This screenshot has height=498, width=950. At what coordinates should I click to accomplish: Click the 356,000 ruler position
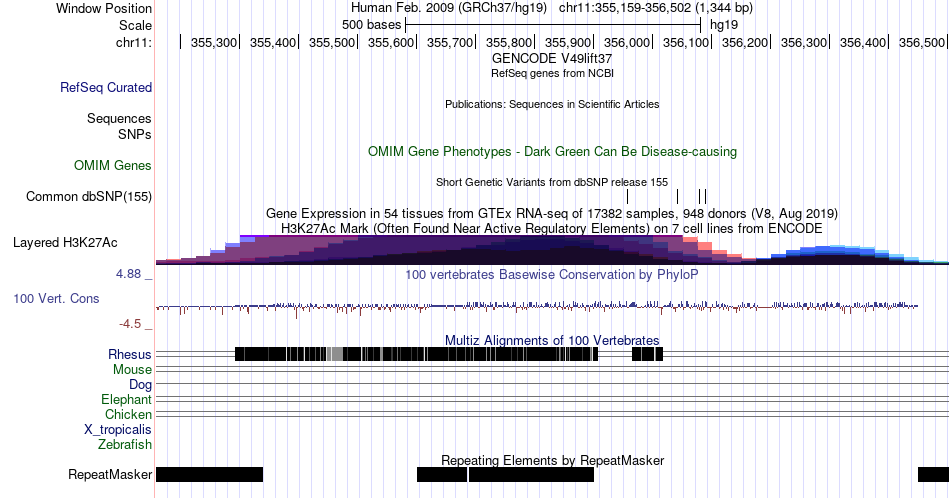coord(626,42)
